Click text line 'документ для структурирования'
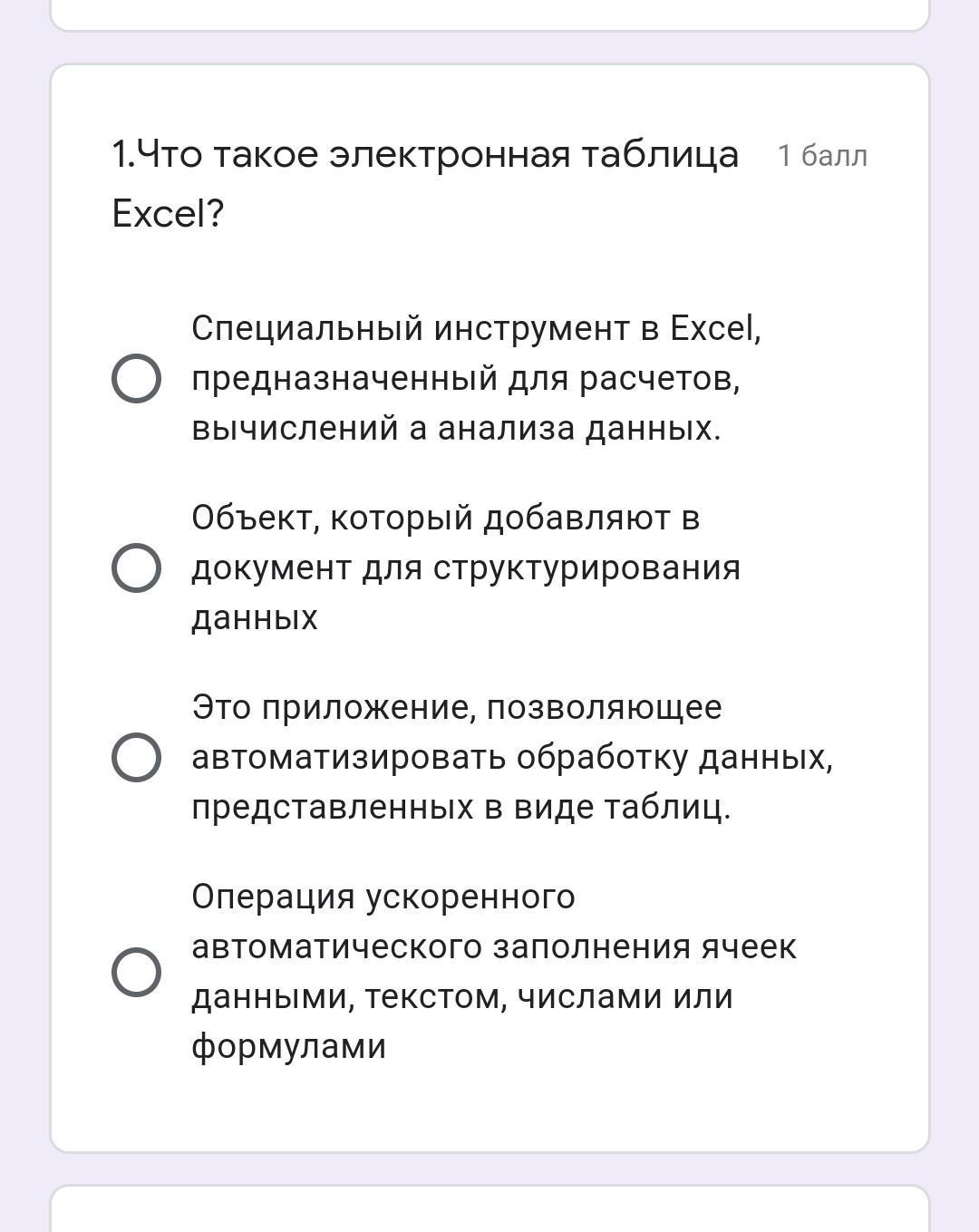Viewport: 979px width, 1232px height. click(466, 567)
